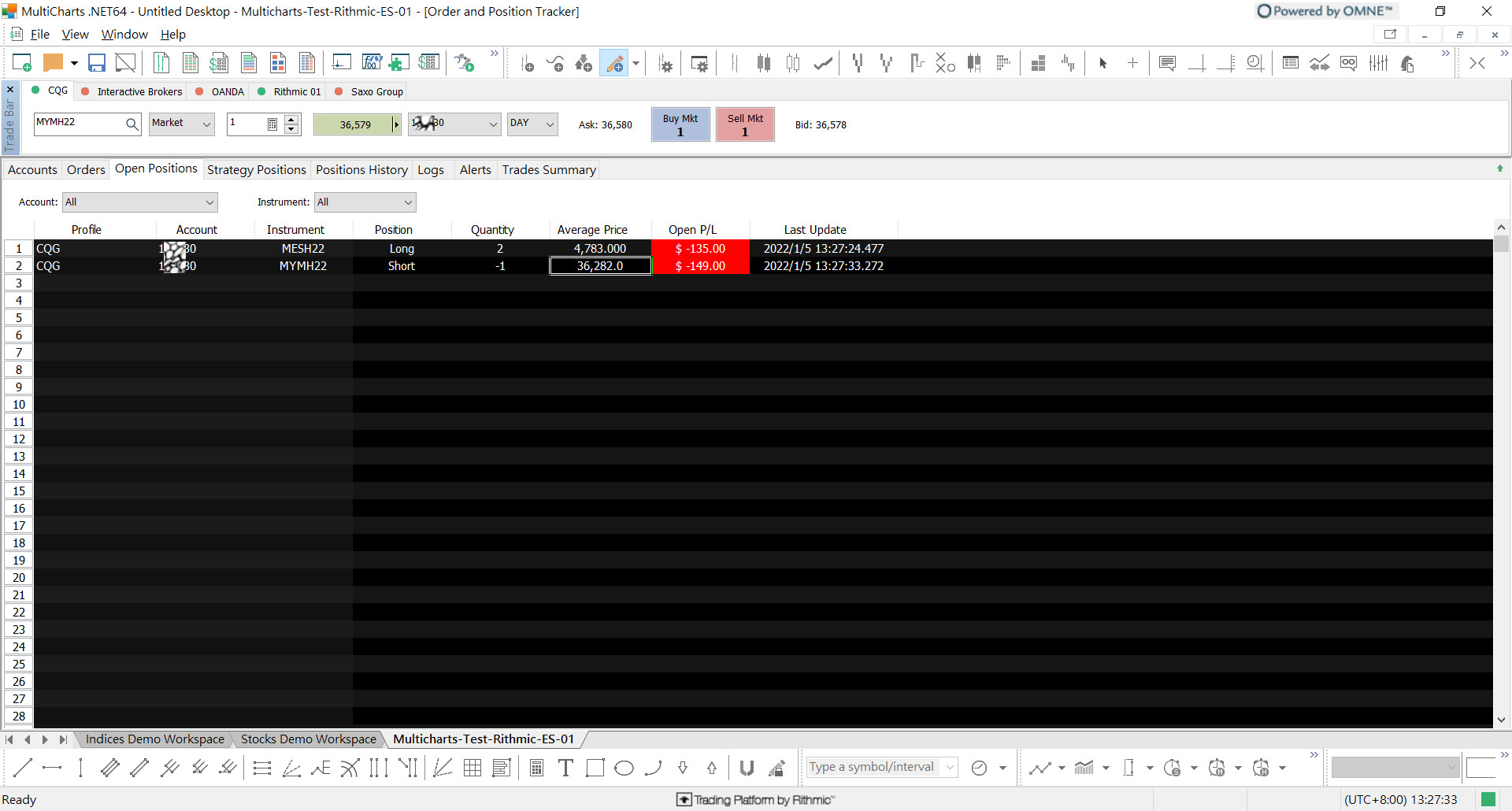The height and width of the screenshot is (811, 1512).
Task: Select the arrow pointer tool in toolbar
Action: click(x=1103, y=63)
